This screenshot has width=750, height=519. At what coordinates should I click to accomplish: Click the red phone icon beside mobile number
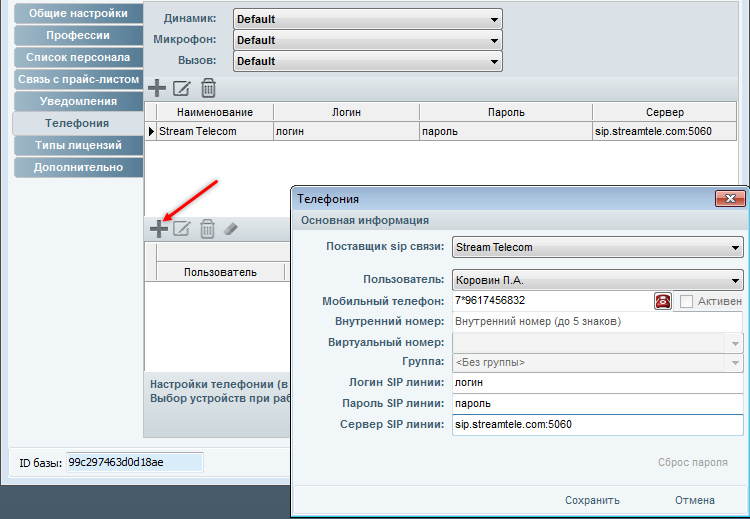coord(662,301)
